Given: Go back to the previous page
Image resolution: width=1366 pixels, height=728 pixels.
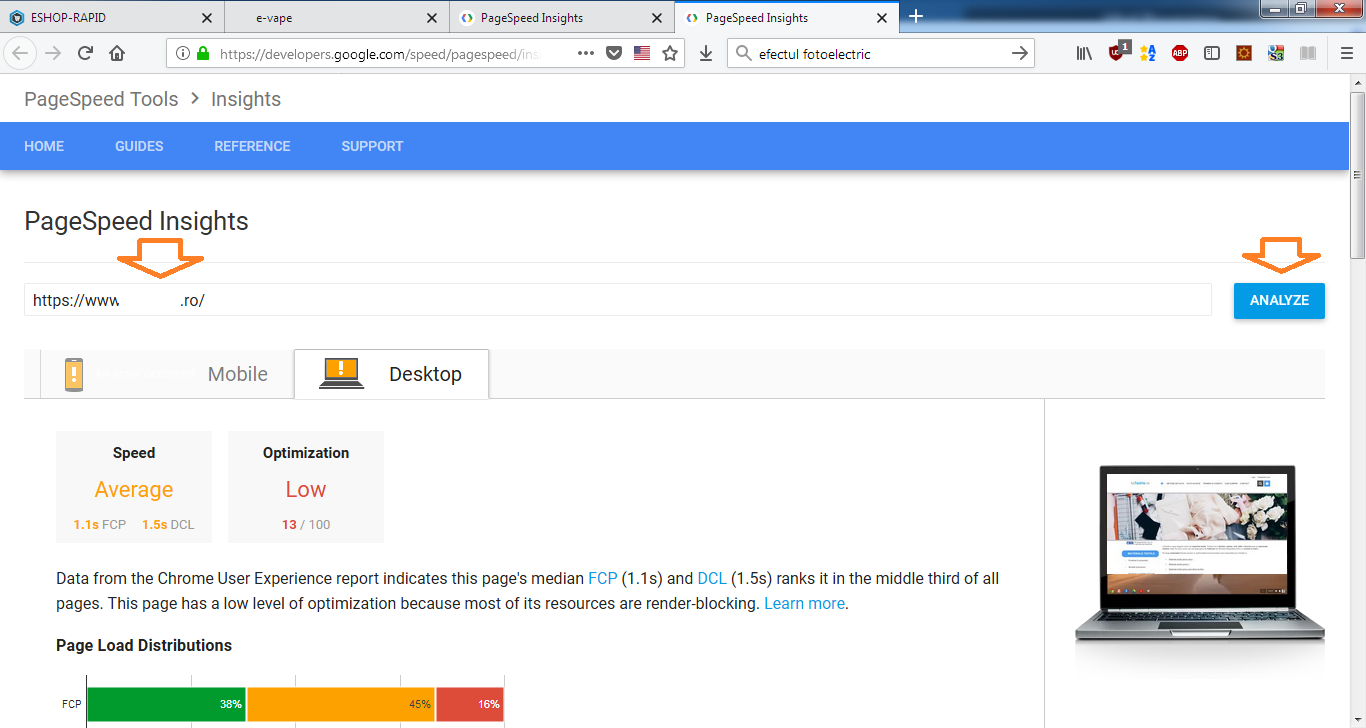Looking at the screenshot, I should [x=21, y=53].
